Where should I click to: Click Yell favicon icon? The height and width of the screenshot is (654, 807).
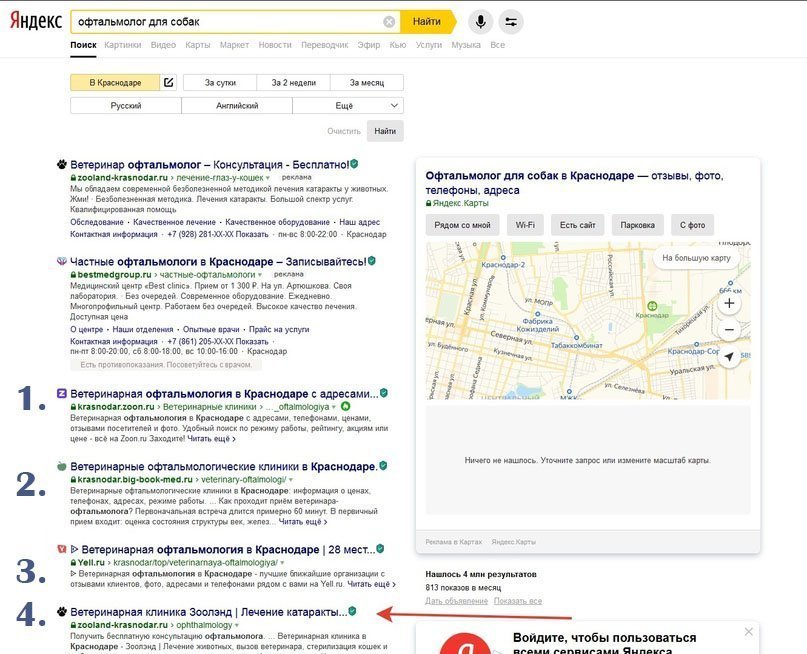click(62, 549)
